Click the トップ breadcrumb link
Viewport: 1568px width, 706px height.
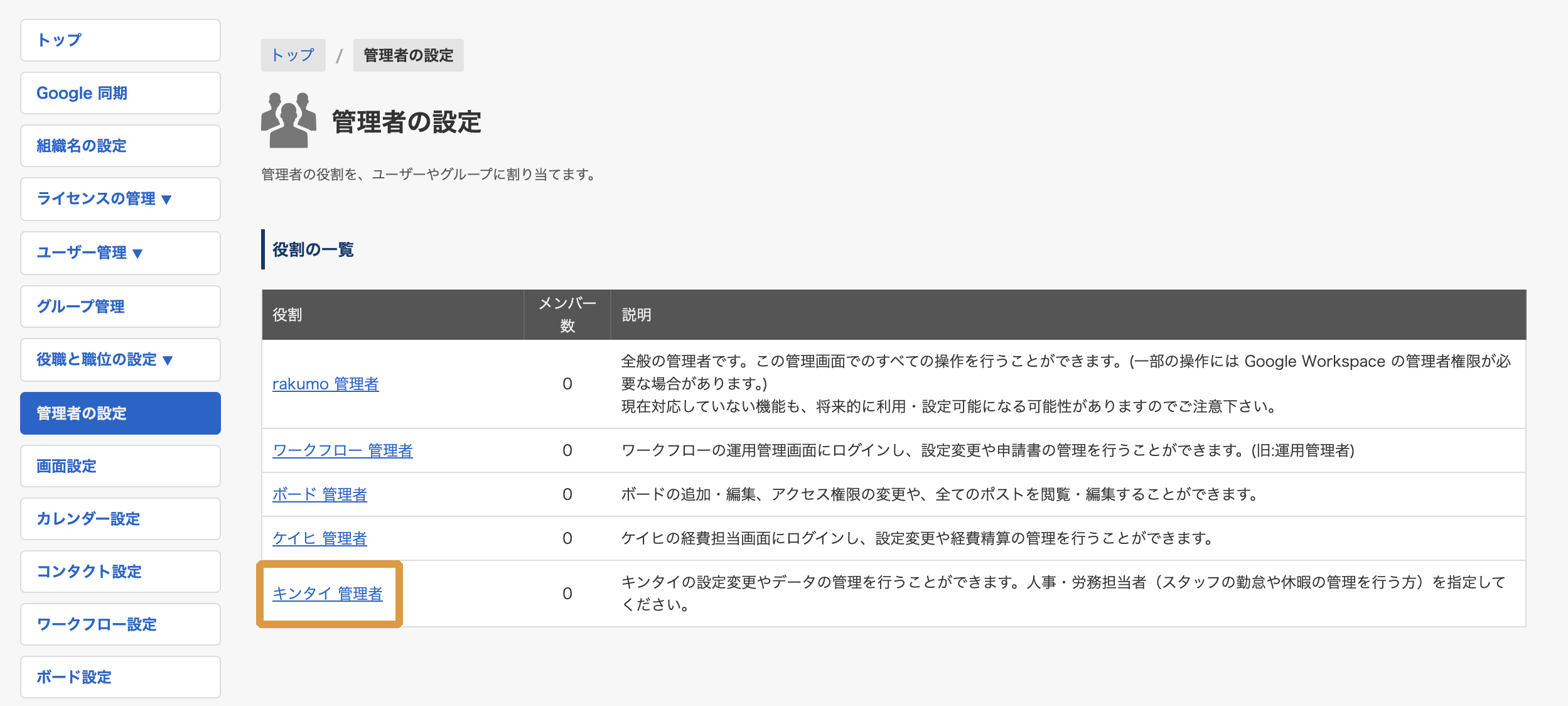point(293,55)
